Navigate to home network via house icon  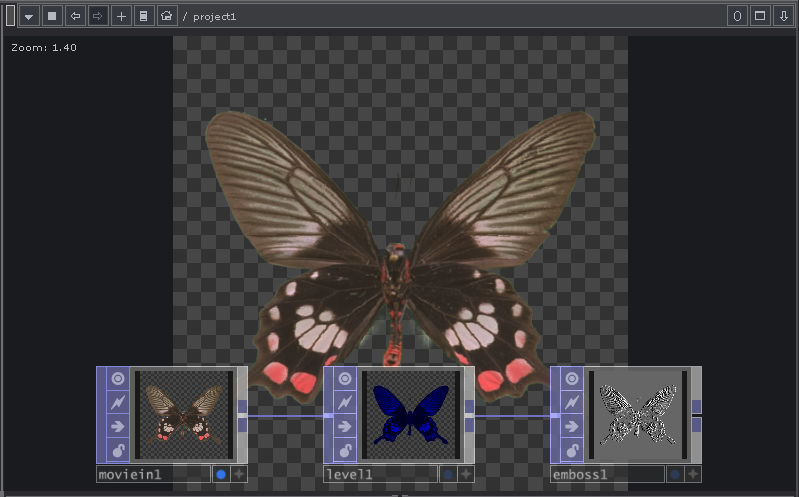pos(167,16)
